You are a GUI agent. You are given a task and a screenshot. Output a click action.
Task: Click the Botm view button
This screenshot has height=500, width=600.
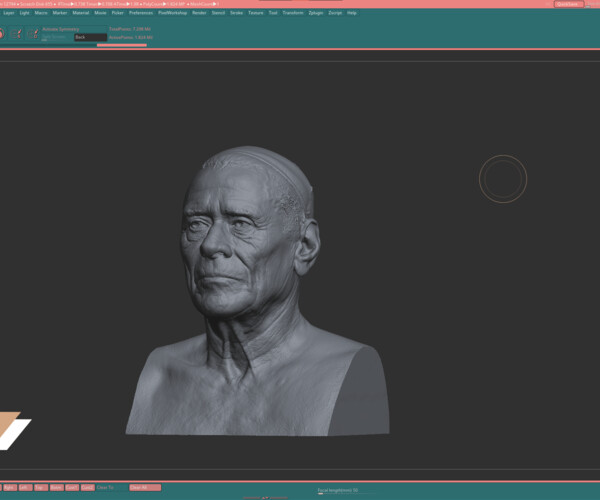[x=56, y=487]
